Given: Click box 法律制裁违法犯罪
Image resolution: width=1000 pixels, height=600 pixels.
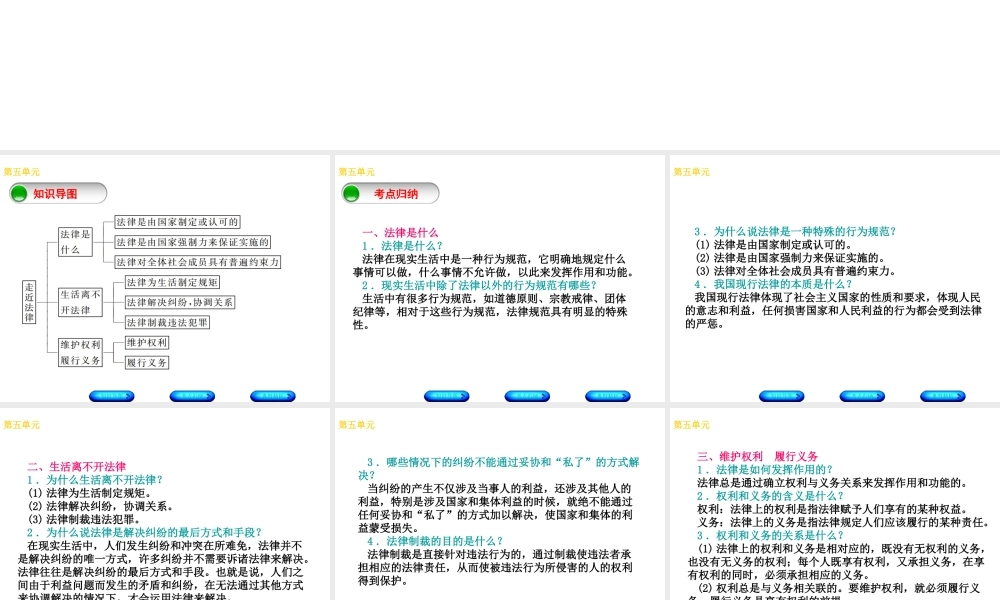Looking at the screenshot, I should click(x=167, y=322).
